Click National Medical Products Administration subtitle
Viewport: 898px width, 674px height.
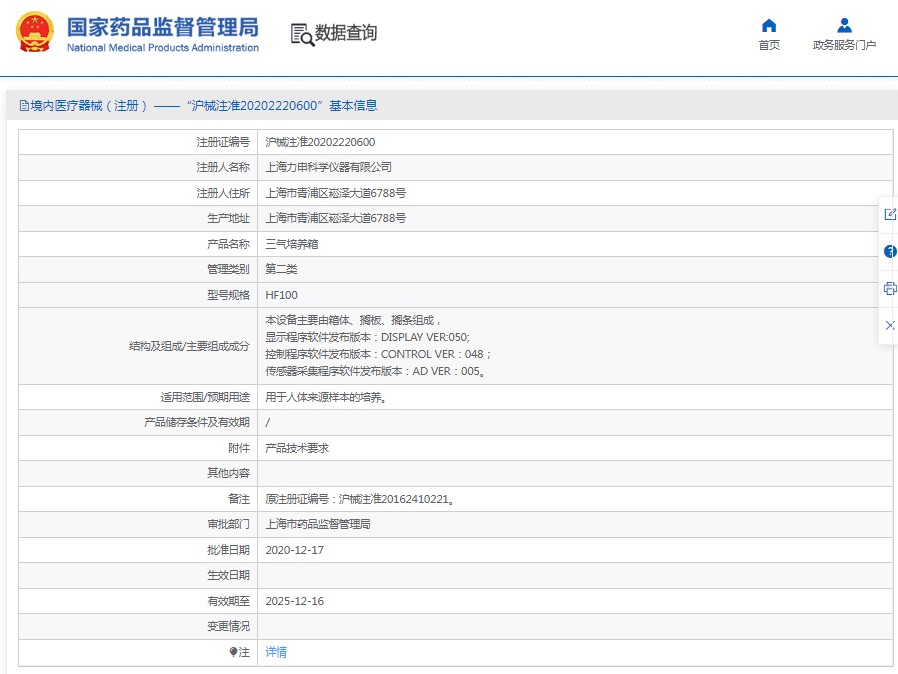tap(163, 48)
